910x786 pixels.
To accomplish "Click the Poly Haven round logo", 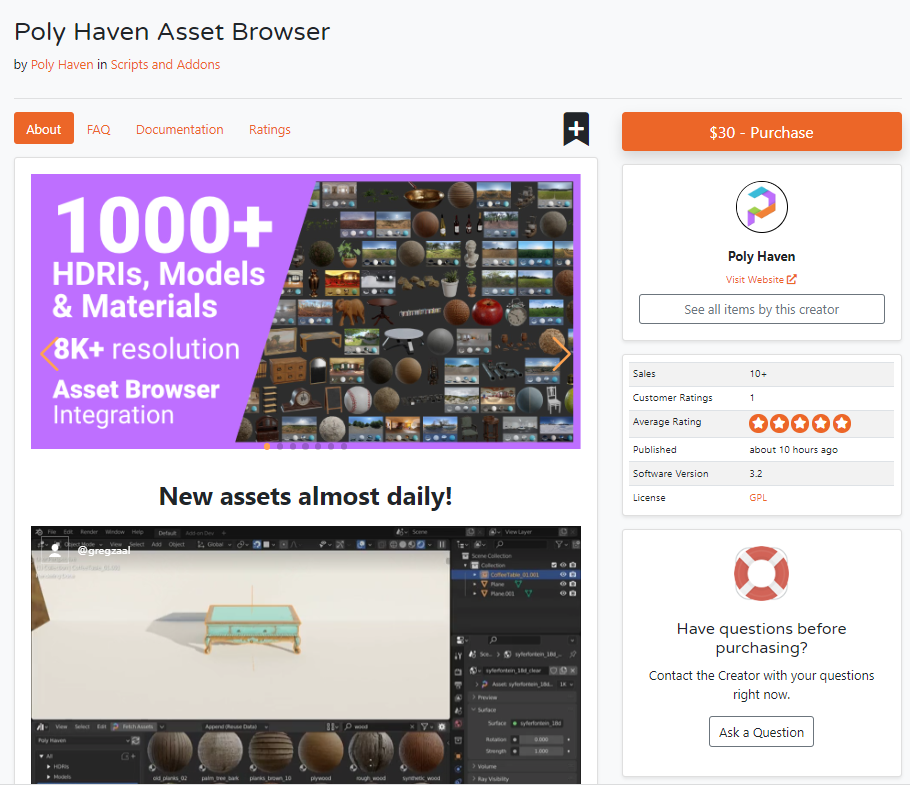I will tap(761, 207).
